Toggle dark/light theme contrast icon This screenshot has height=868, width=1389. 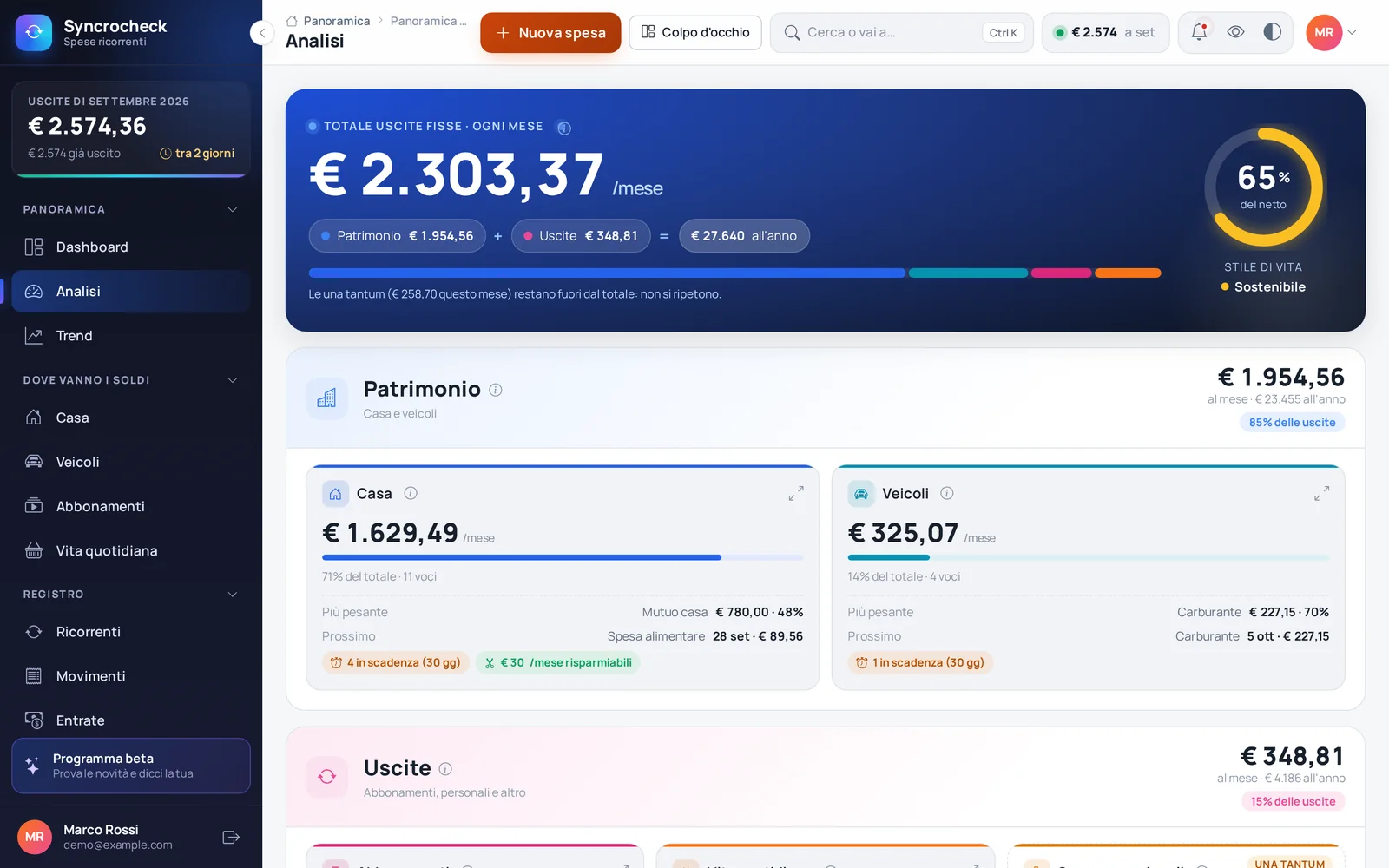click(x=1272, y=32)
